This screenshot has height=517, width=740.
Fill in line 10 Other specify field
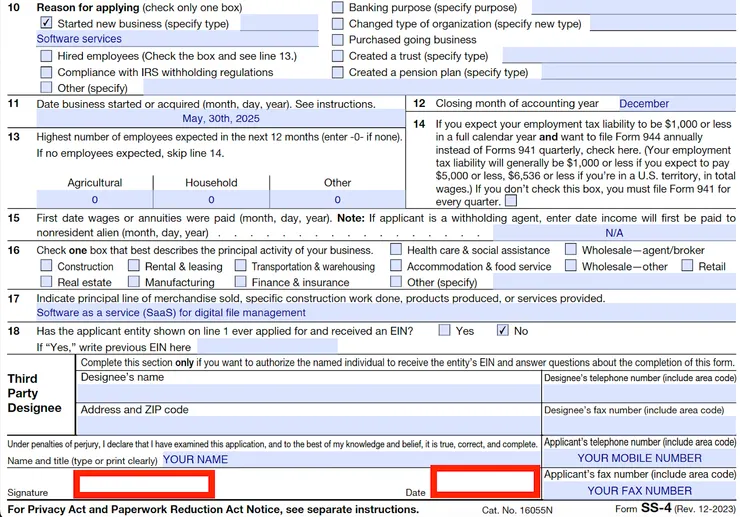pos(439,87)
